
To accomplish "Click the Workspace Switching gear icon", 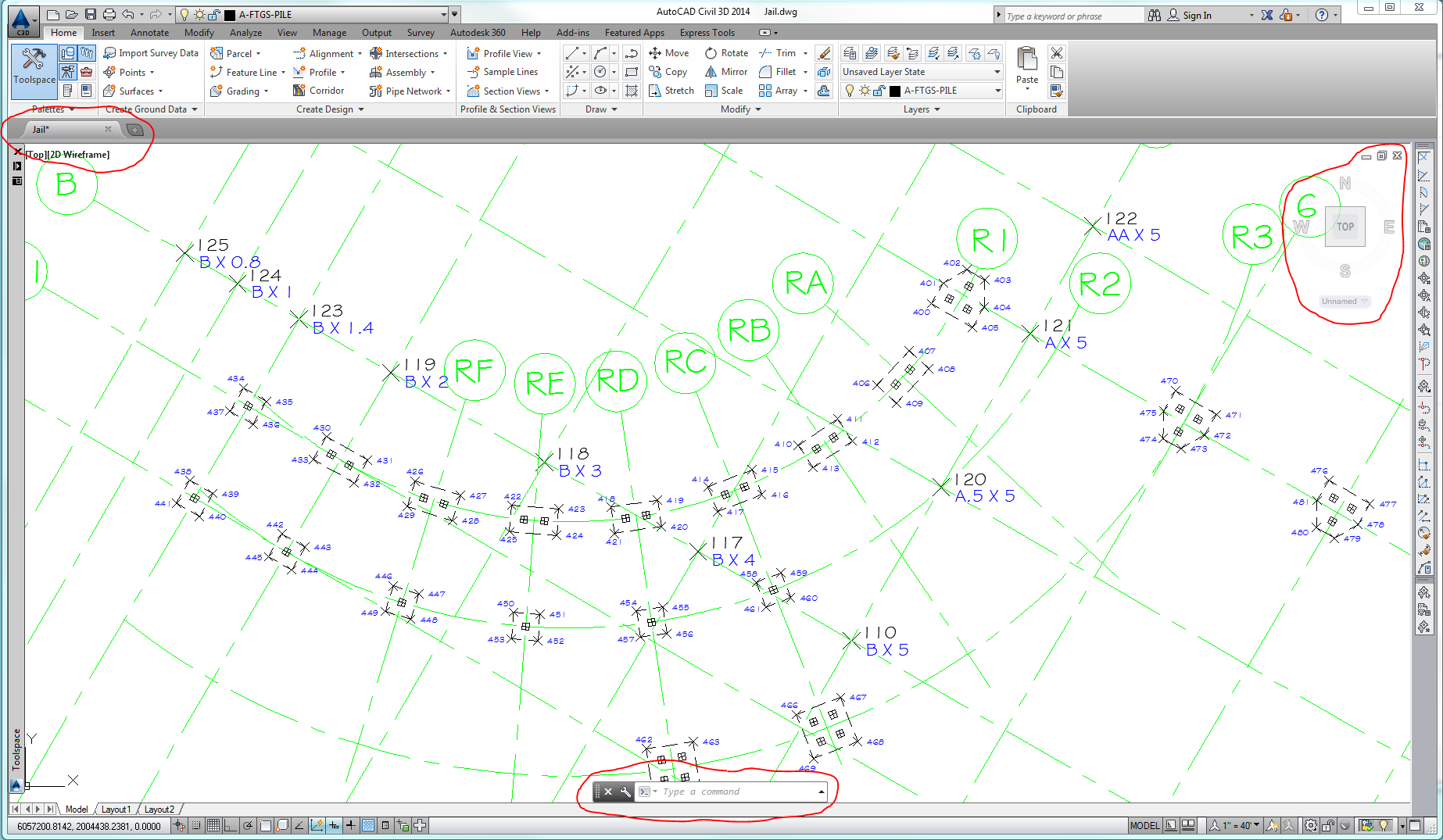I will [1311, 825].
